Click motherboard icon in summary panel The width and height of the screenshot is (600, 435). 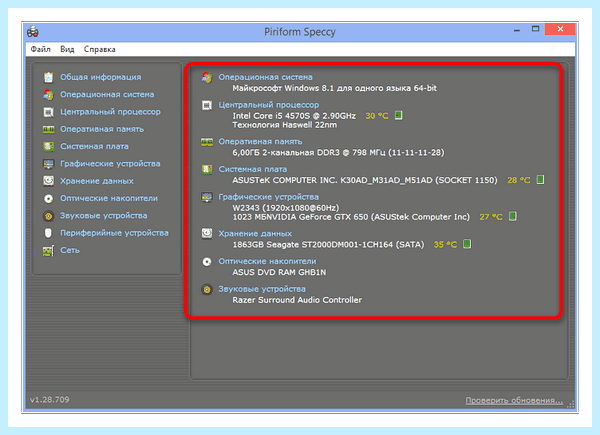[x=207, y=169]
